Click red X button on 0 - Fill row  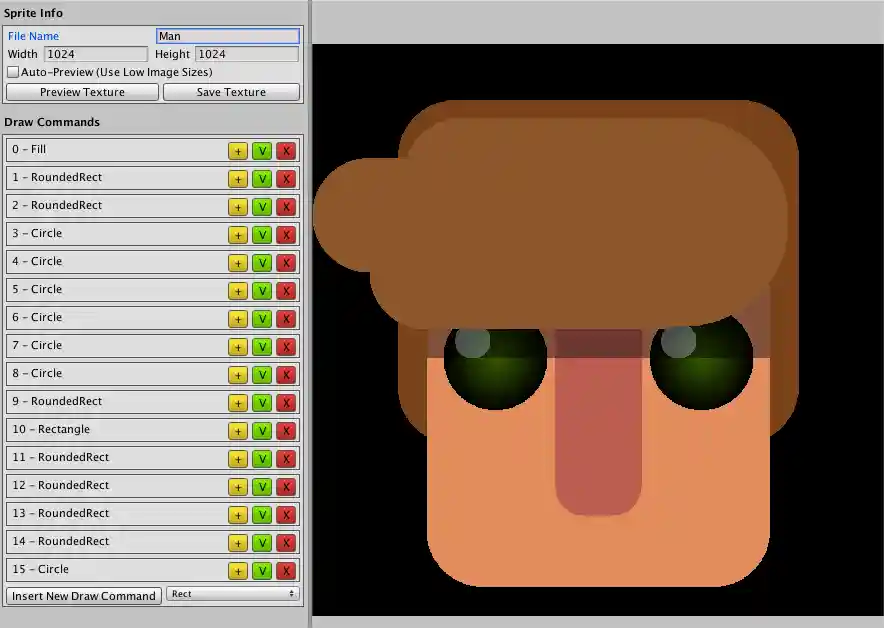[286, 151]
